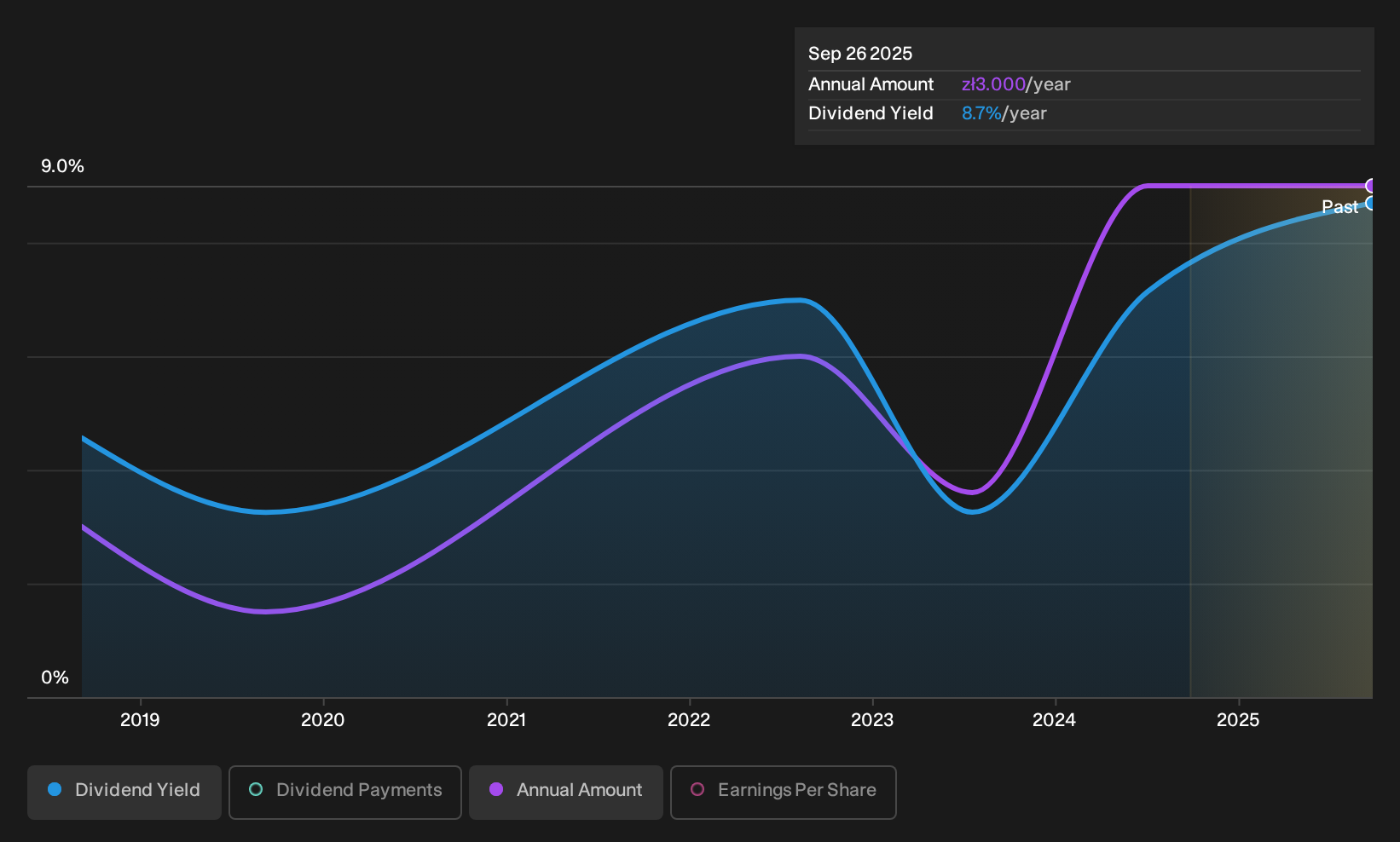1400x842 pixels.
Task: Click the 2020 x-axis label
Action: (x=323, y=720)
